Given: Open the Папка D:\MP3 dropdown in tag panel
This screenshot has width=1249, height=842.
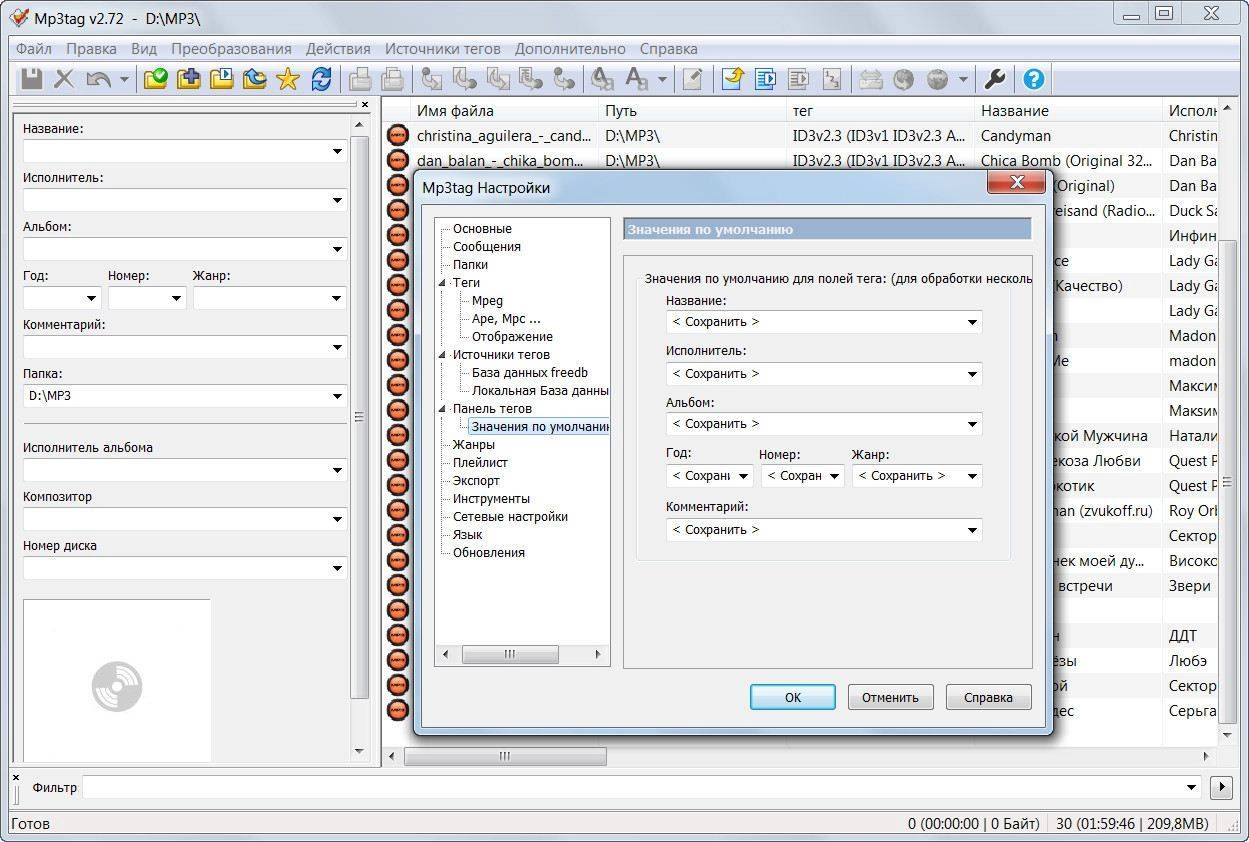Looking at the screenshot, I should tap(337, 396).
